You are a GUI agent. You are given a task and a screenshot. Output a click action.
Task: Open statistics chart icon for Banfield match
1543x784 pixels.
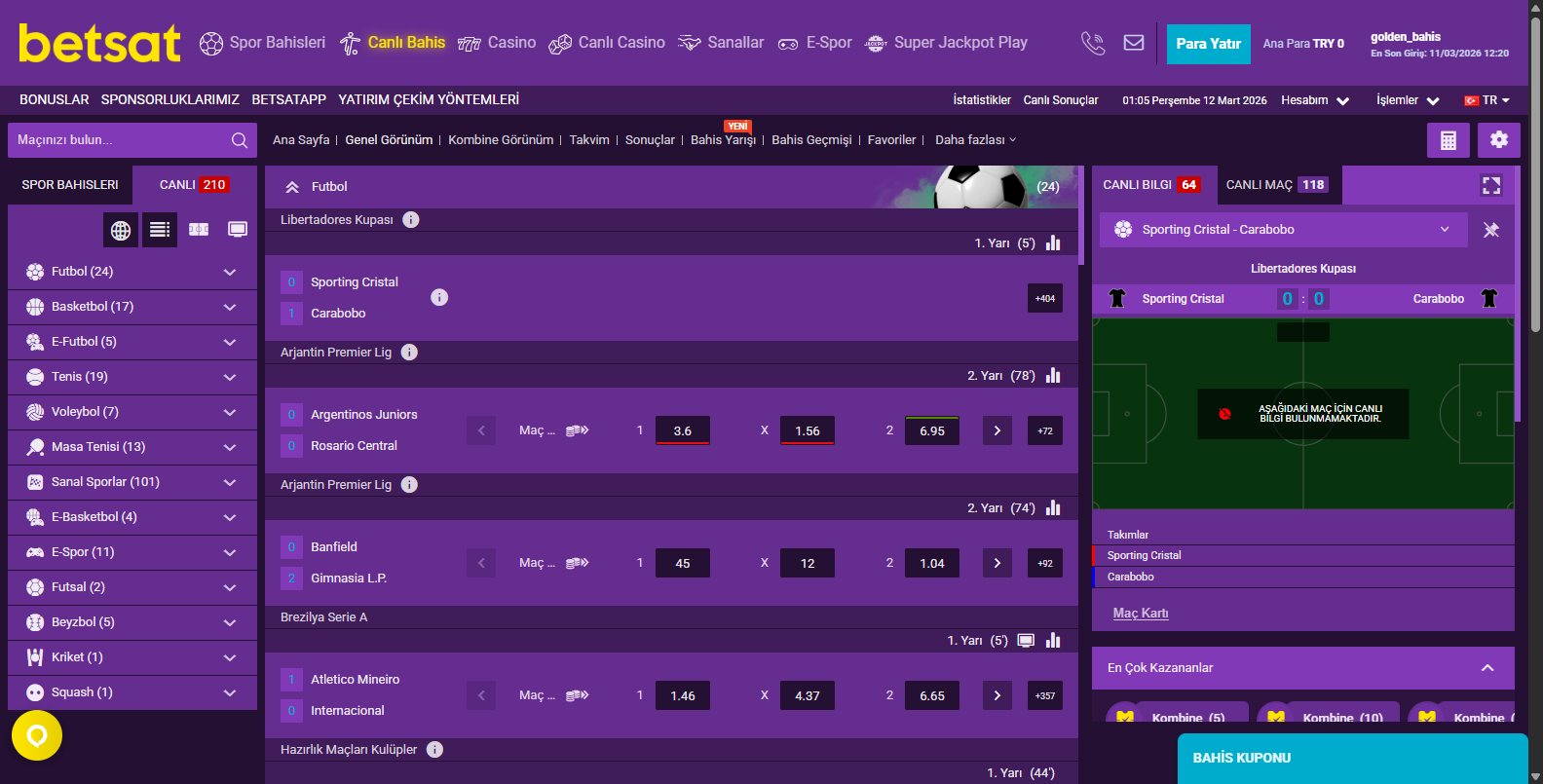click(1053, 508)
